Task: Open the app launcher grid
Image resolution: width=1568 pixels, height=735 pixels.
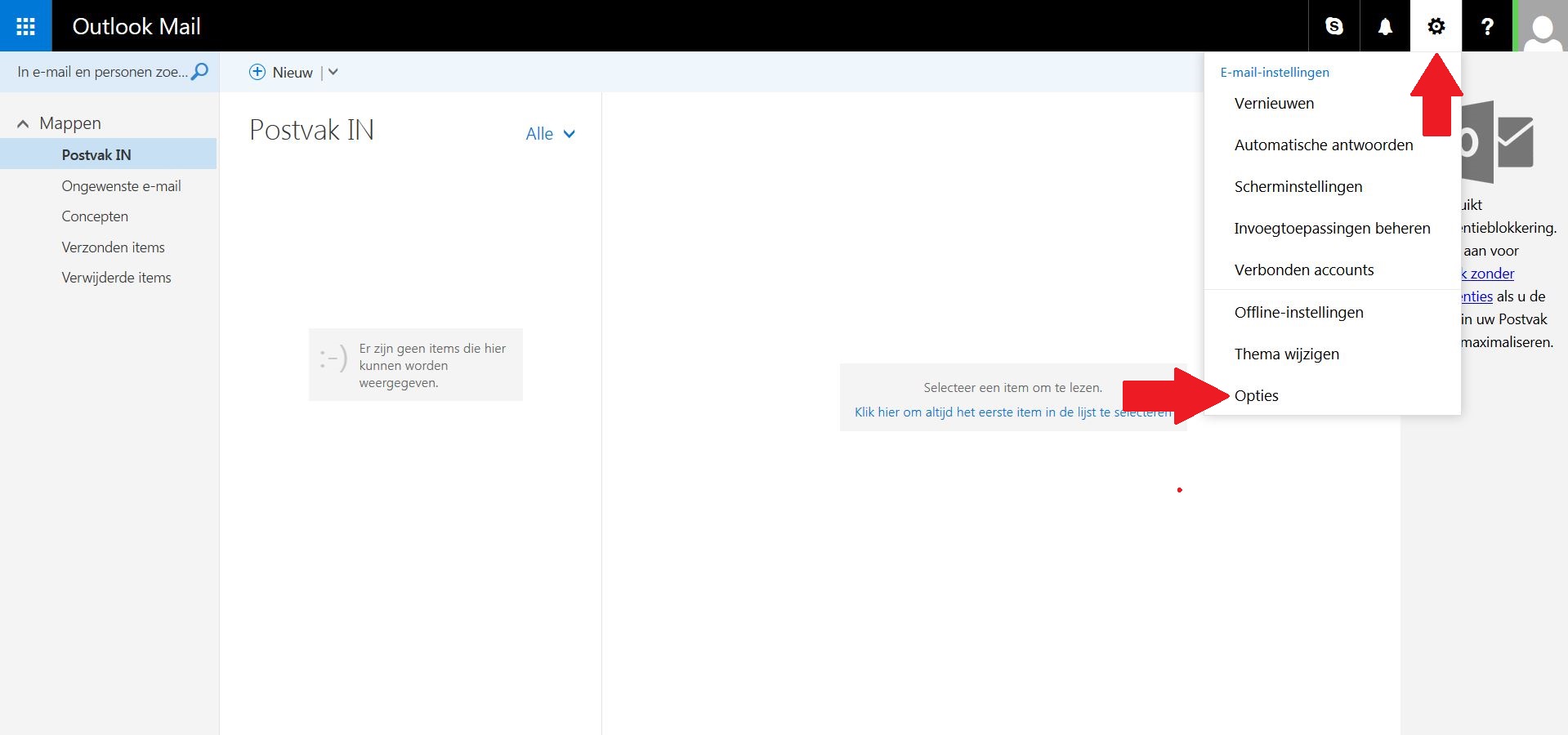Action: 25,26
